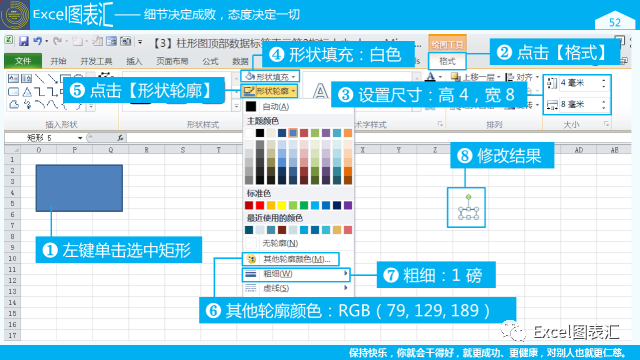Open the 粗细(W) weight submenu
640x360 pixels.
[x=296, y=273]
